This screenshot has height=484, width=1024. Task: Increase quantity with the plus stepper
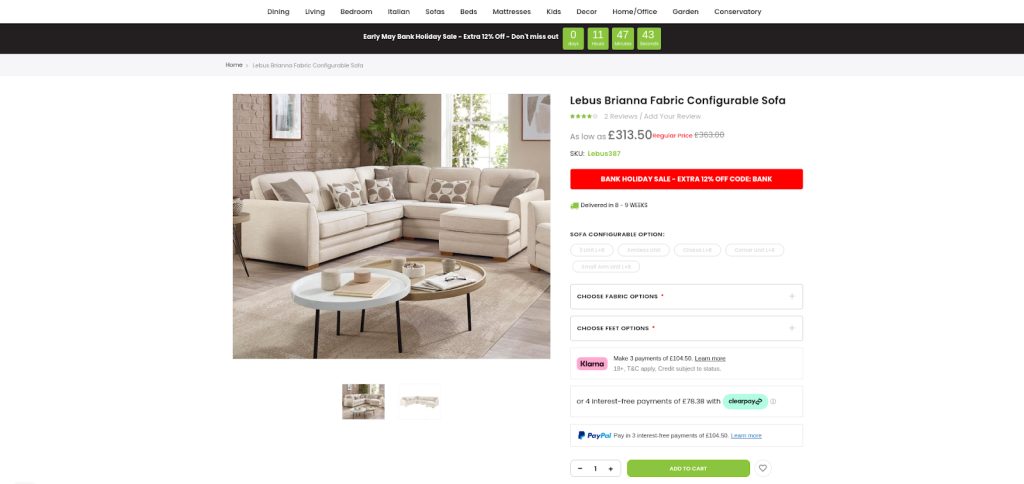pos(611,468)
